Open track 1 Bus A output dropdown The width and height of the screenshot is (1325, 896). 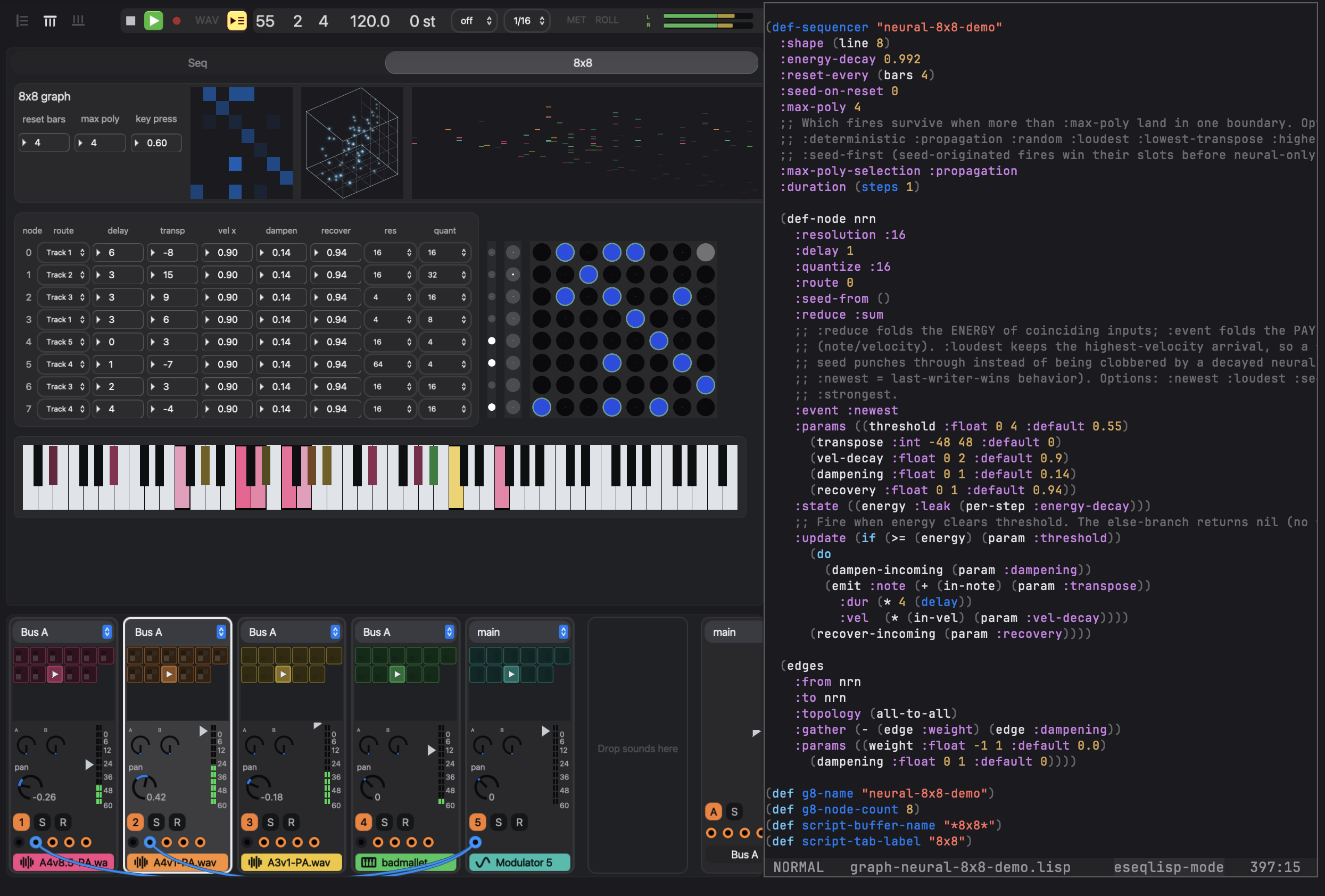(x=63, y=632)
